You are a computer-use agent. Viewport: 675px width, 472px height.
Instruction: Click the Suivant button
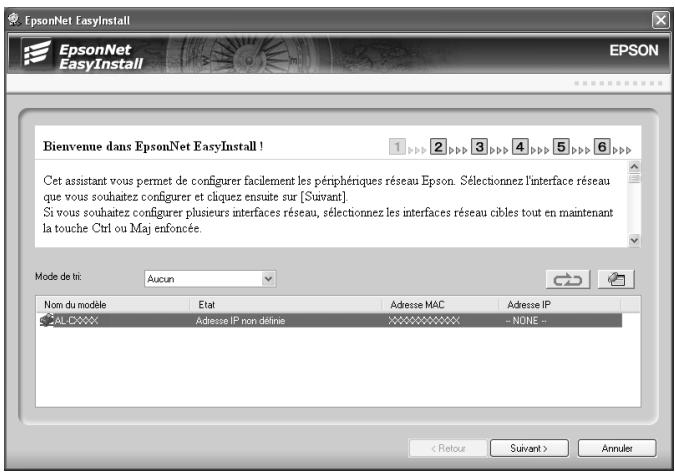pyautogui.click(x=529, y=448)
